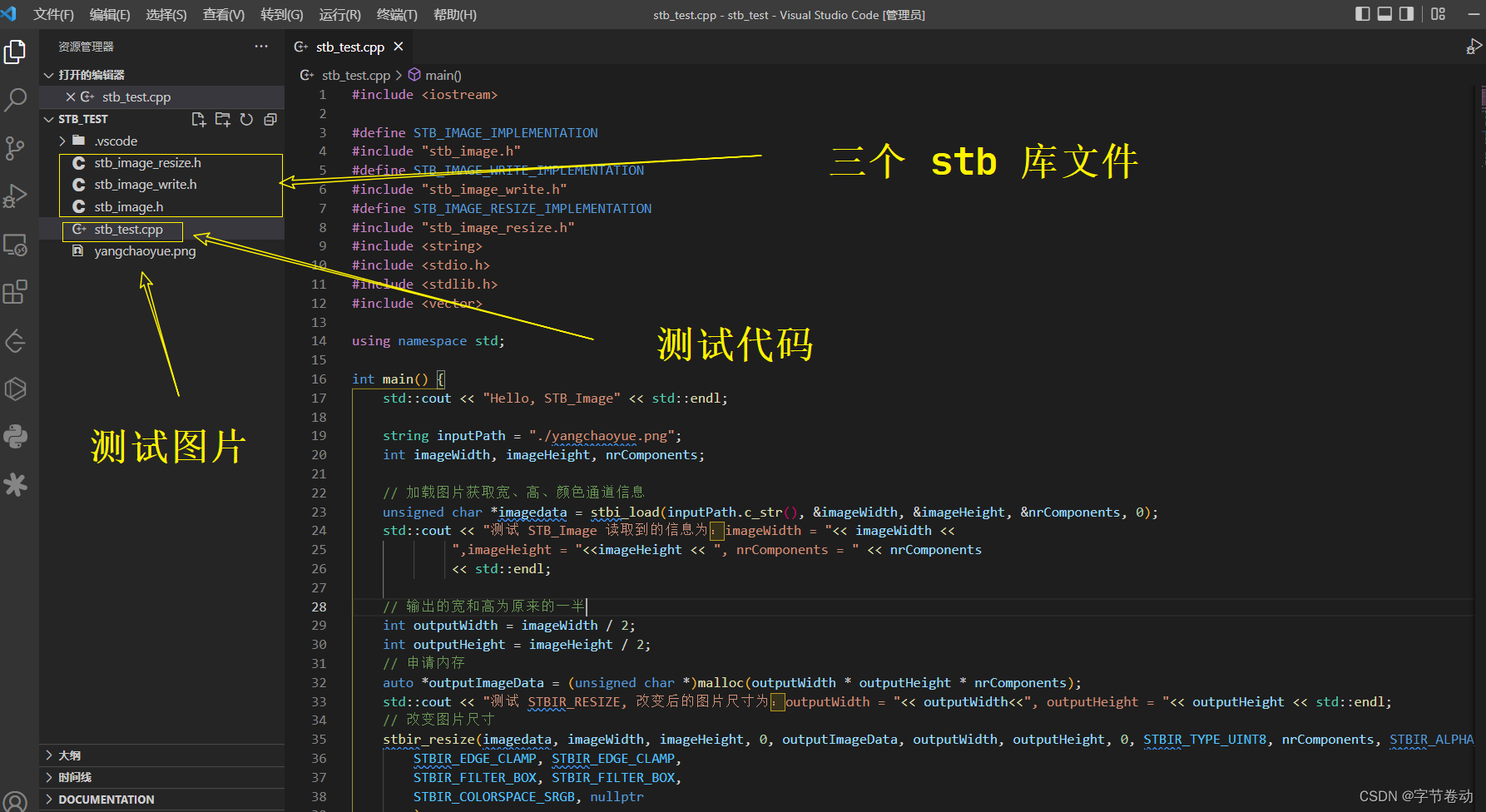Open the Edit menu
This screenshot has height=812, width=1486.
click(x=110, y=14)
